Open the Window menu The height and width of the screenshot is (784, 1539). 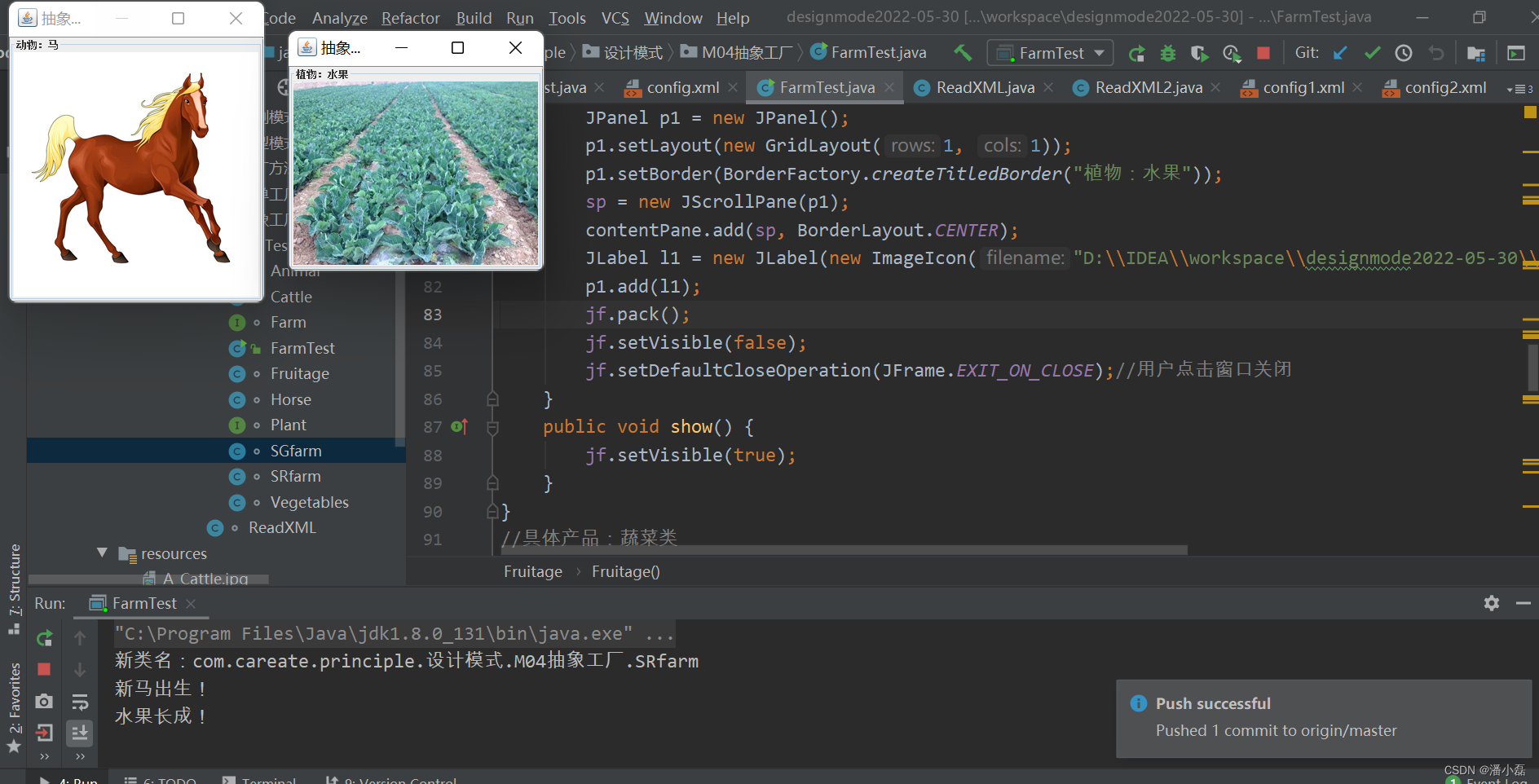coord(673,18)
